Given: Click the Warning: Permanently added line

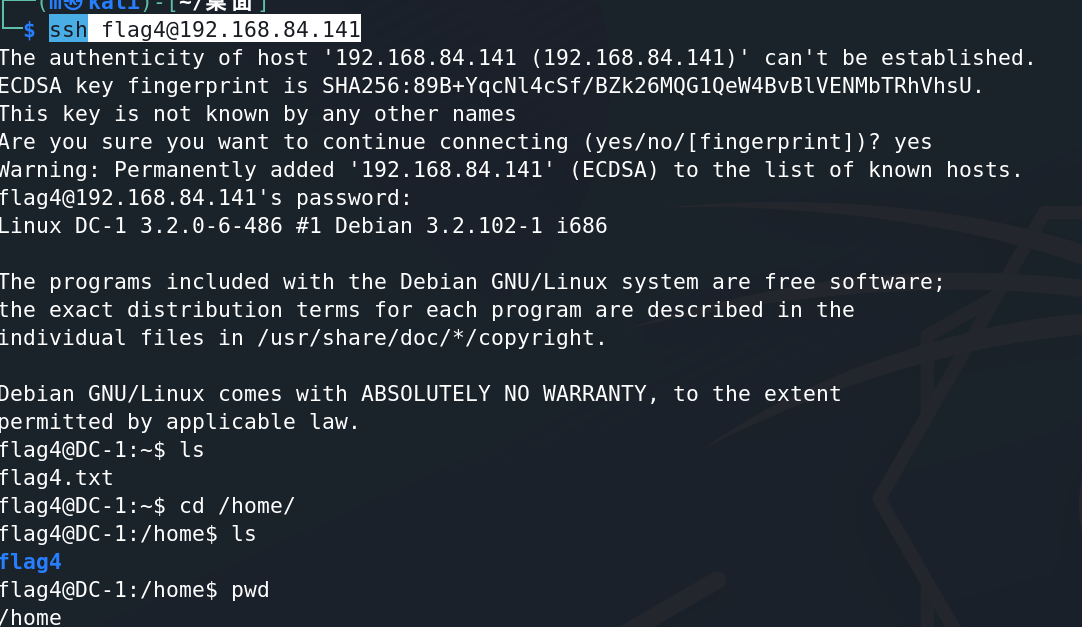Looking at the screenshot, I should (511, 170).
